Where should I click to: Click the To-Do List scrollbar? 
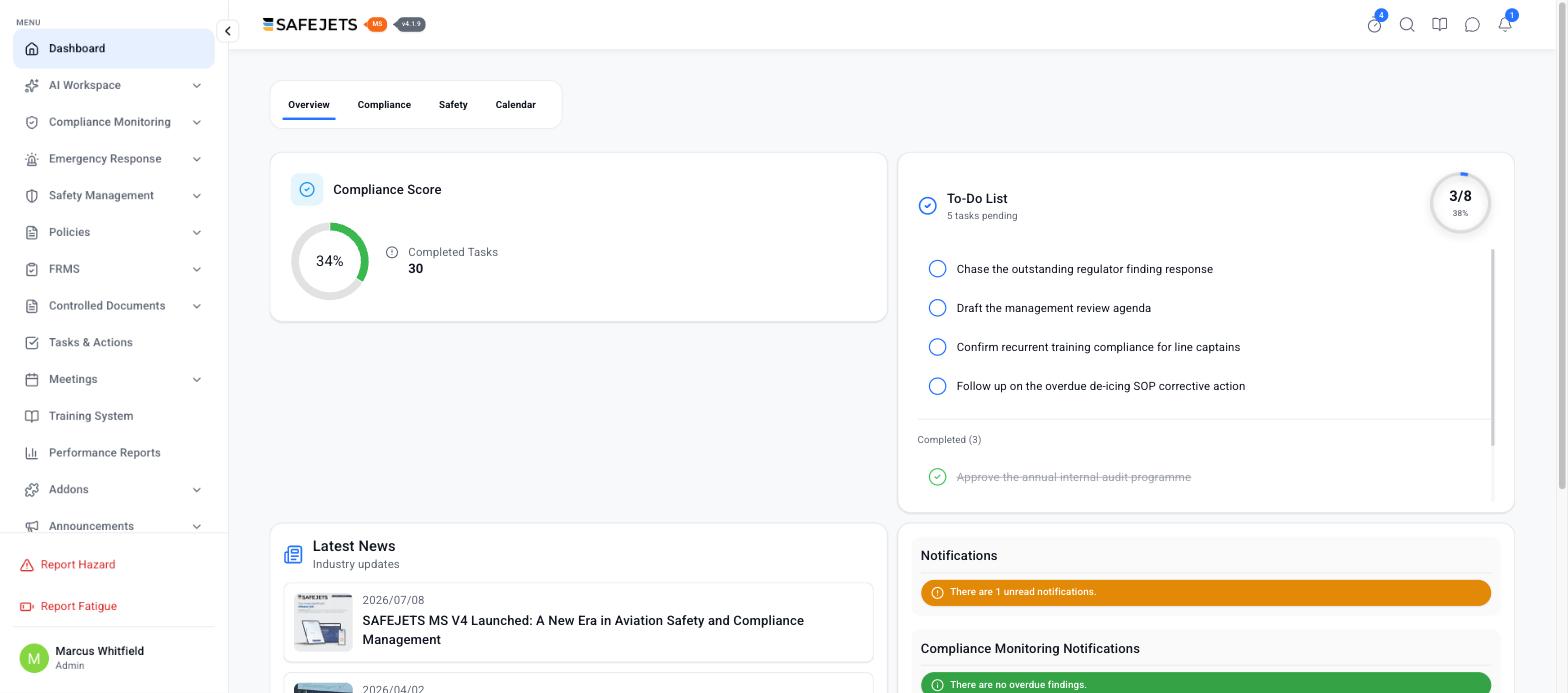pos(1493,347)
